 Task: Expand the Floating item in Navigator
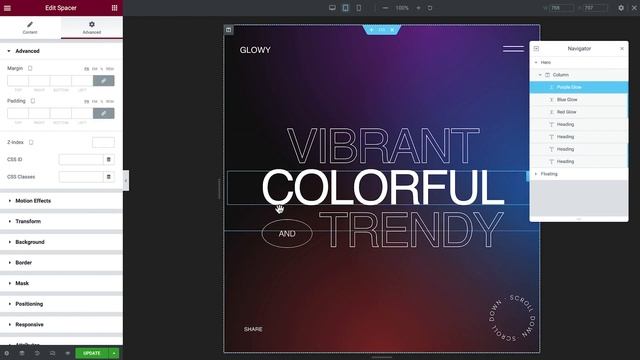[536, 174]
